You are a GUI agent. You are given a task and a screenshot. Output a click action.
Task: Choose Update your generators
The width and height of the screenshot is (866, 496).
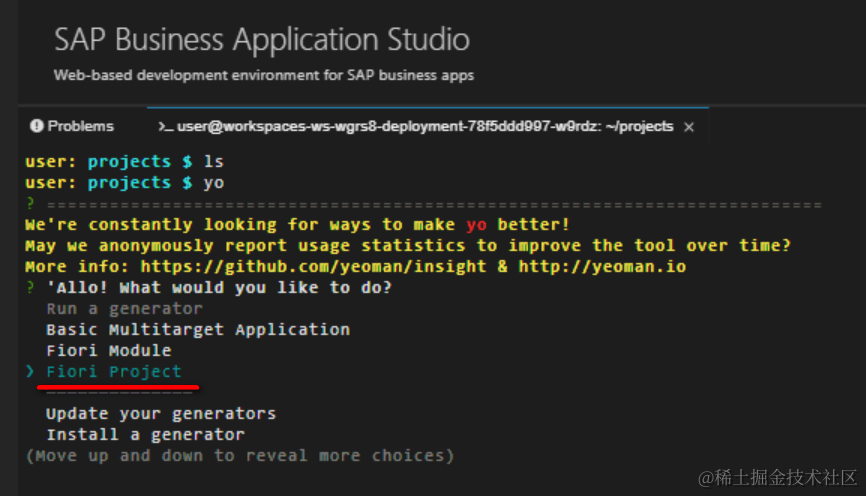[x=161, y=414]
